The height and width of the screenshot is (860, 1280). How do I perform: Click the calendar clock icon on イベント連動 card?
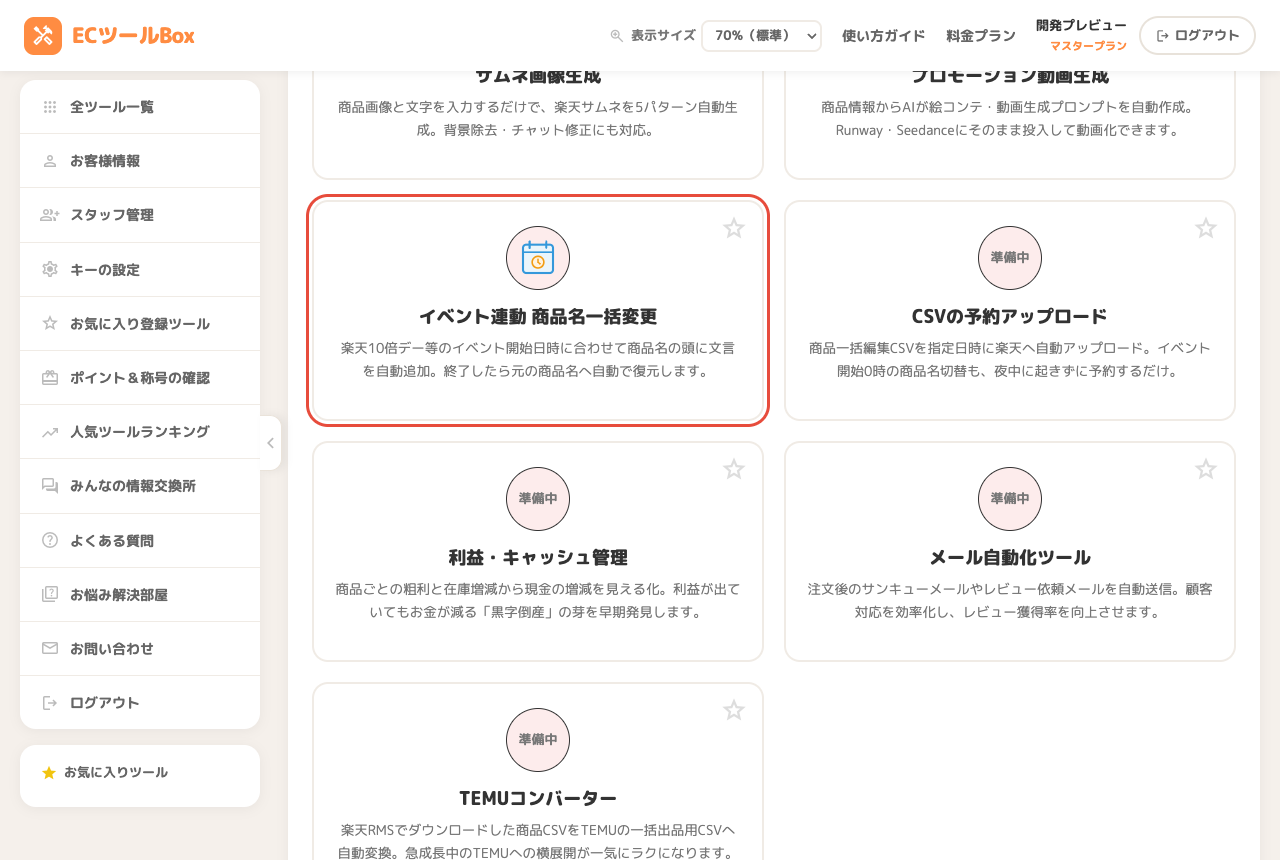(538, 258)
